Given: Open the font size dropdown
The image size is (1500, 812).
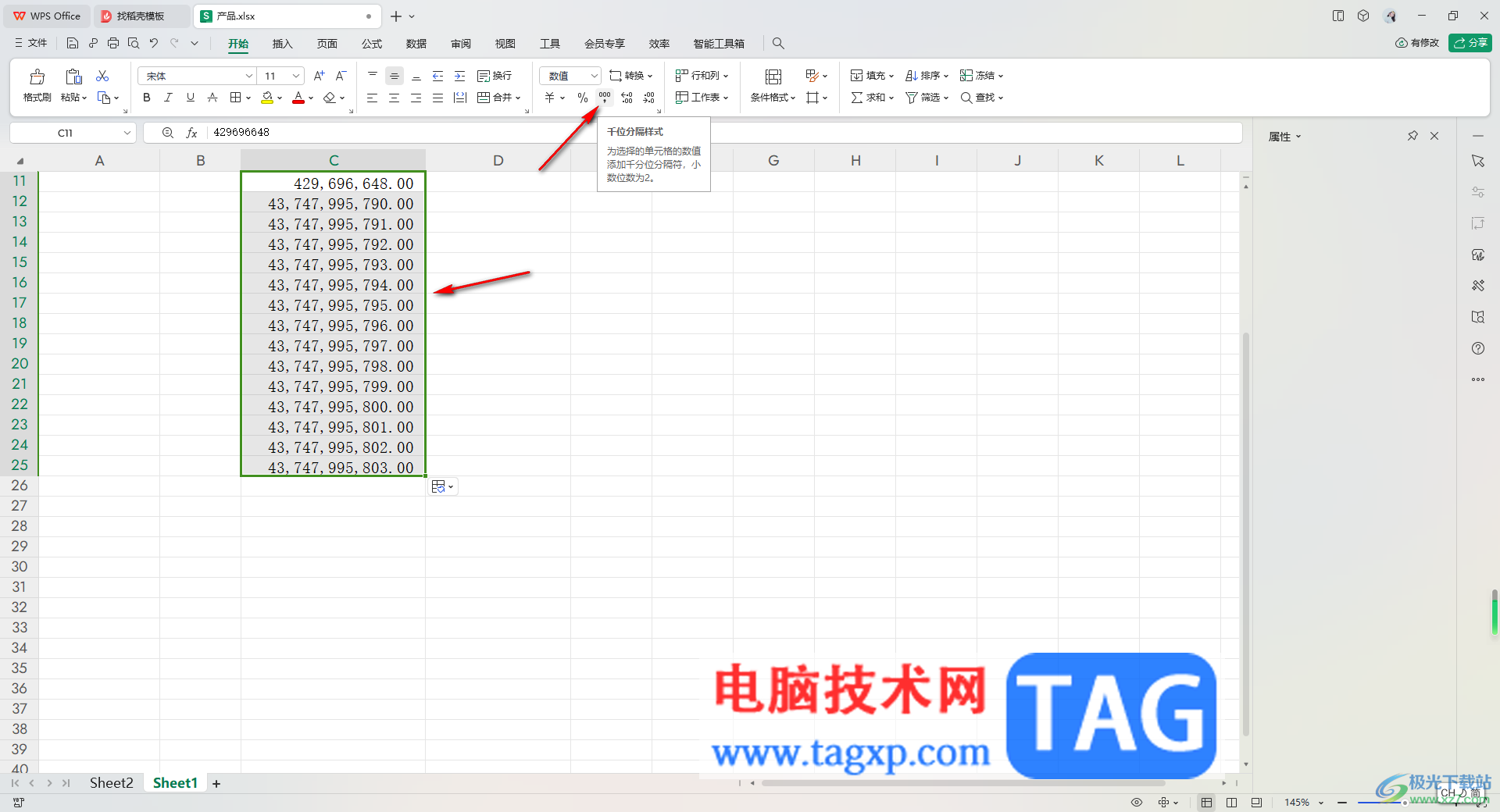Looking at the screenshot, I should tap(296, 76).
